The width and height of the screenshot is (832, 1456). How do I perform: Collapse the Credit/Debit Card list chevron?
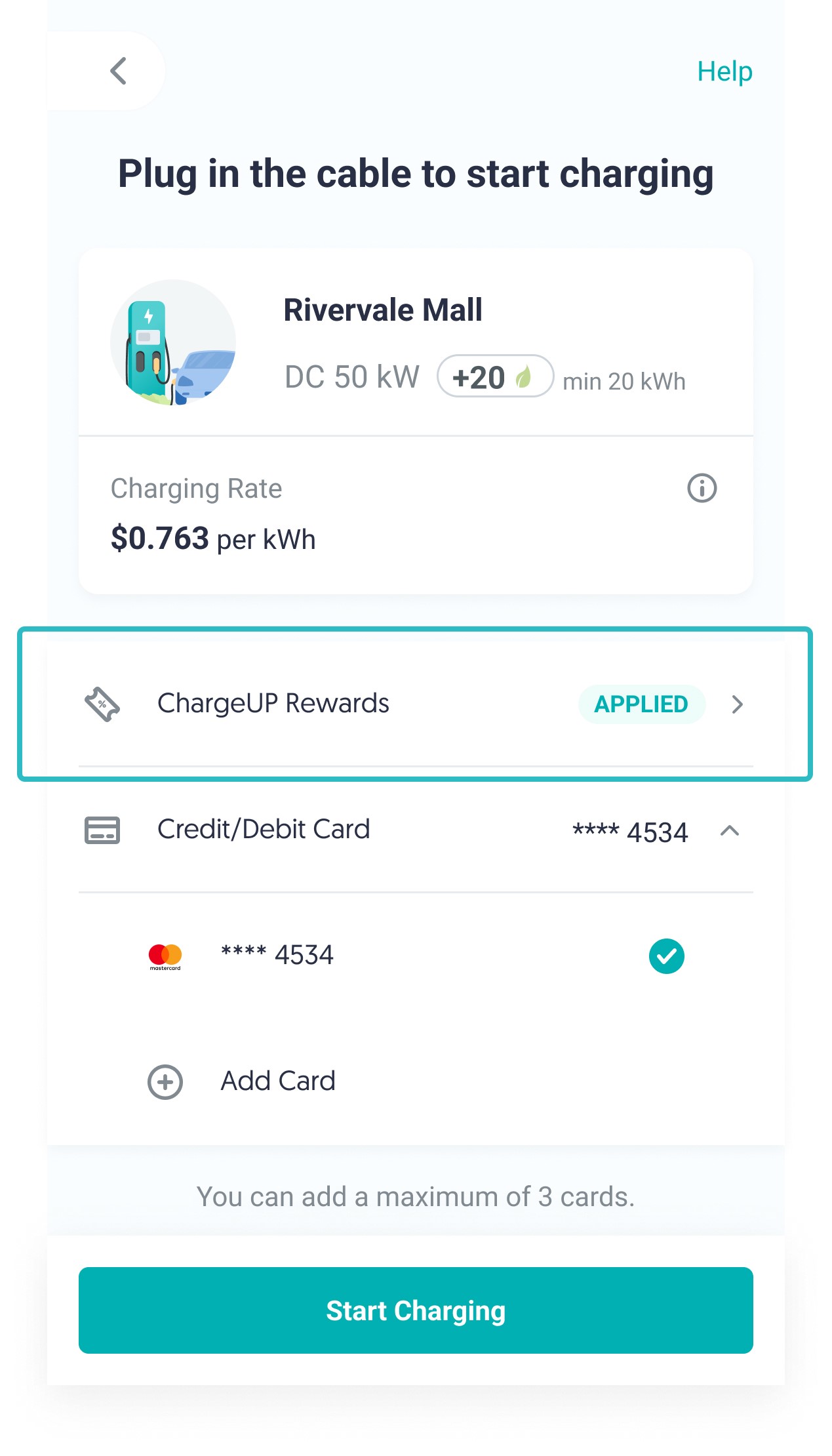pos(729,831)
